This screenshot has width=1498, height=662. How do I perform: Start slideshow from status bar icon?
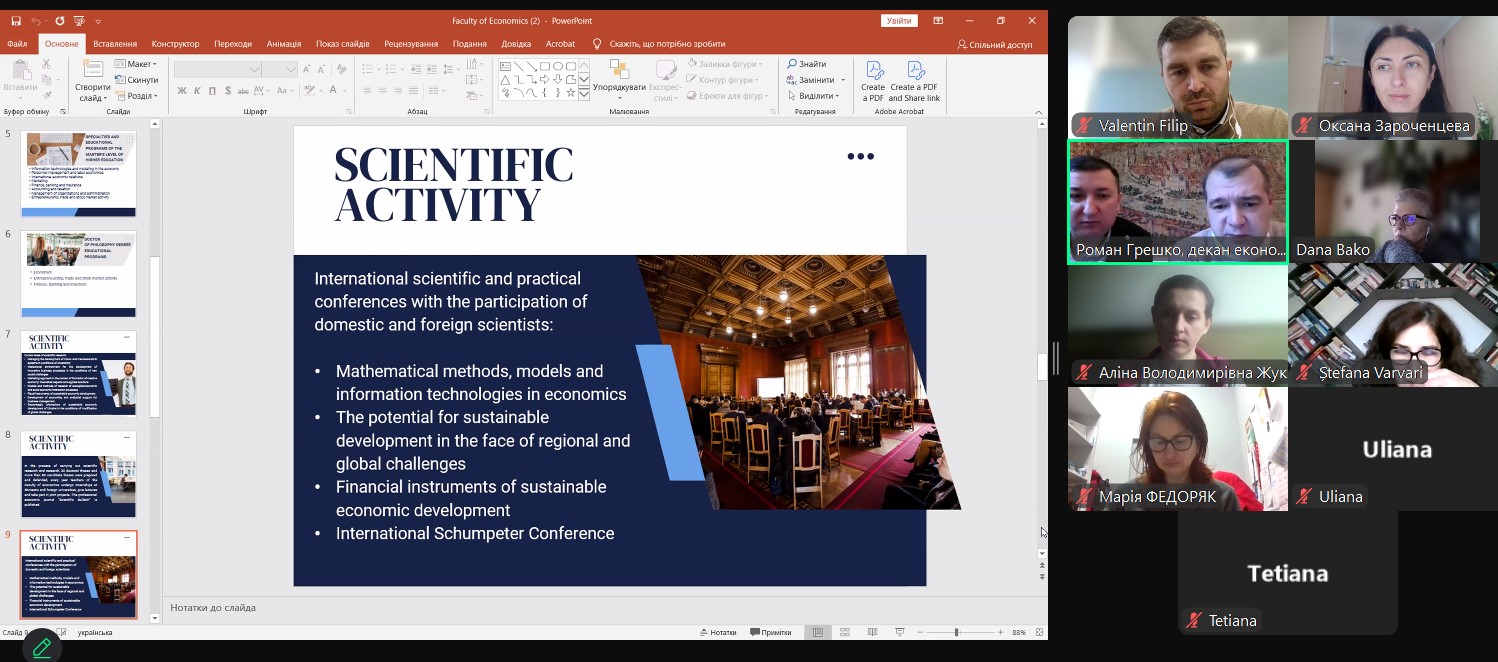pyautogui.click(x=898, y=632)
